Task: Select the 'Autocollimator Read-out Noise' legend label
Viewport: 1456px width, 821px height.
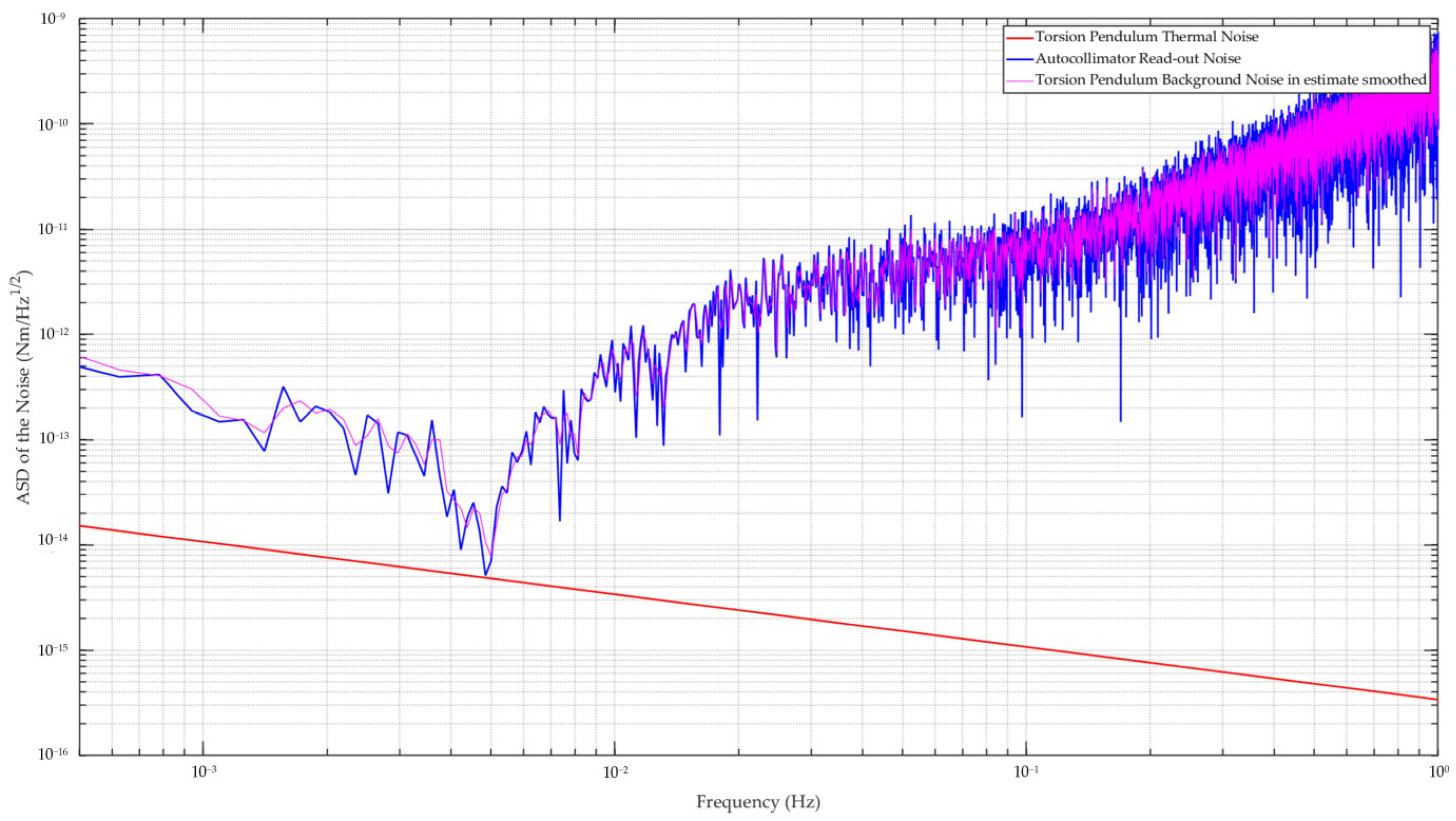Action: click(x=1137, y=59)
